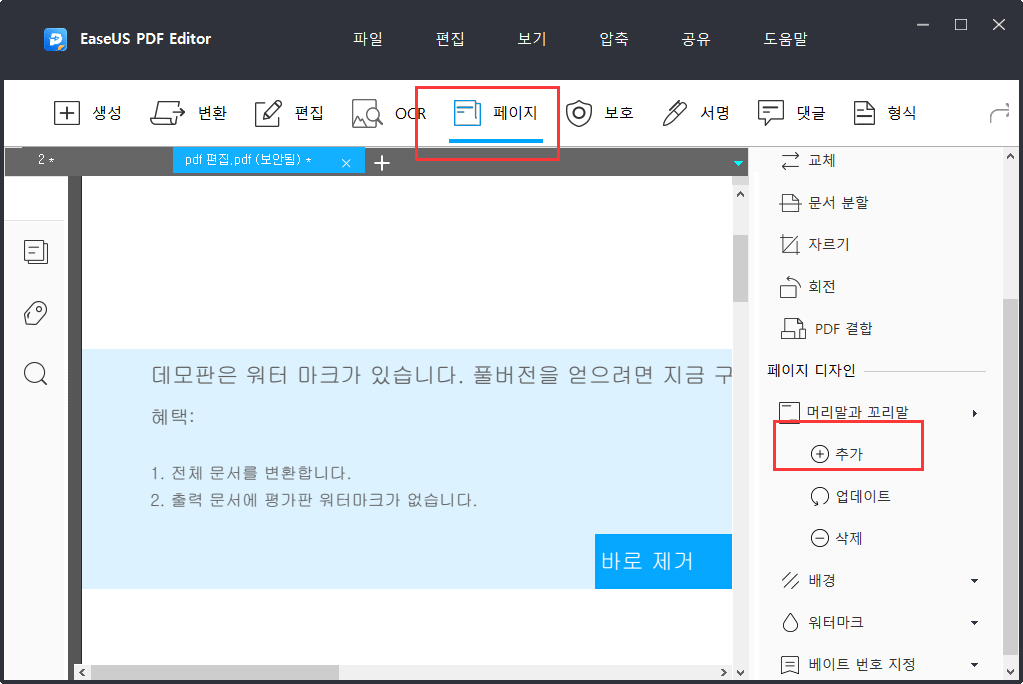Open the 파일 menu
The image size is (1023, 684).
(x=366, y=39)
